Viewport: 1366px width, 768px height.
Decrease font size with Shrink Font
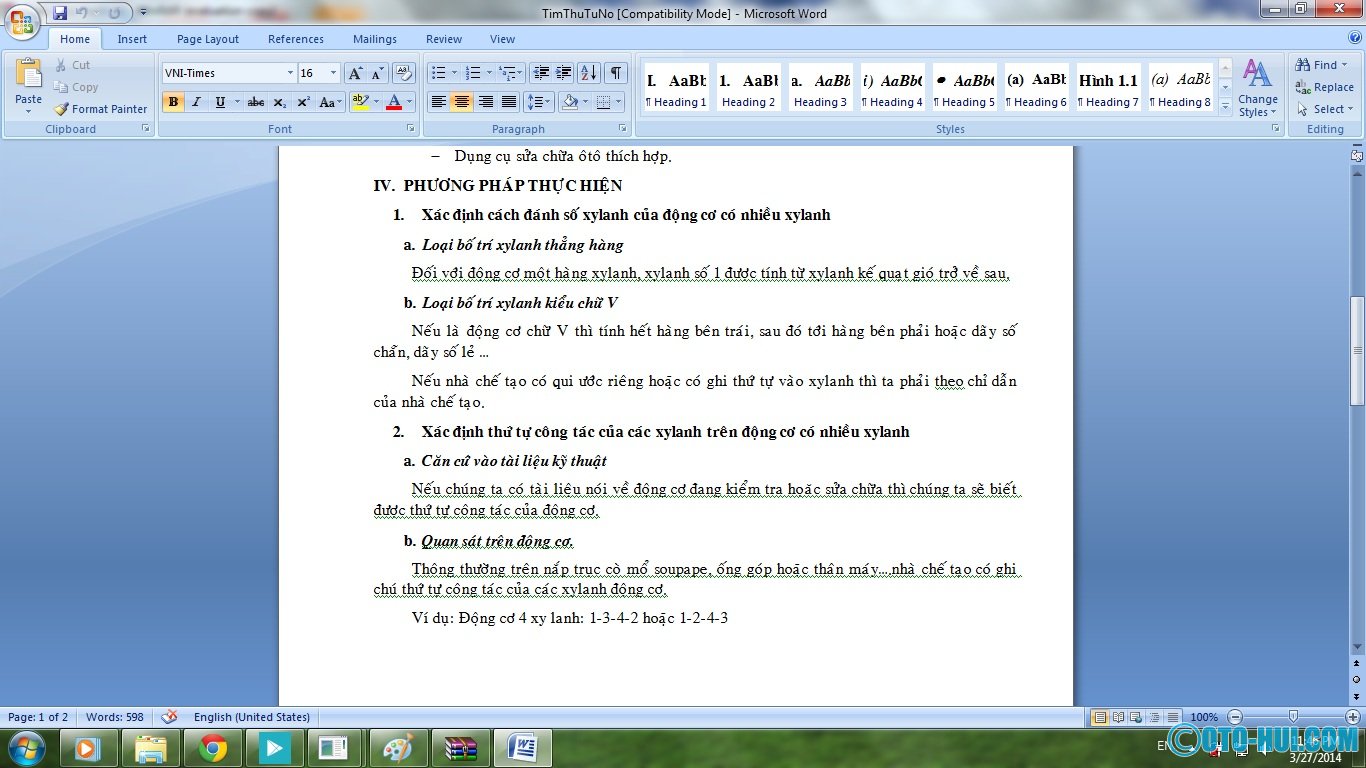coord(377,73)
